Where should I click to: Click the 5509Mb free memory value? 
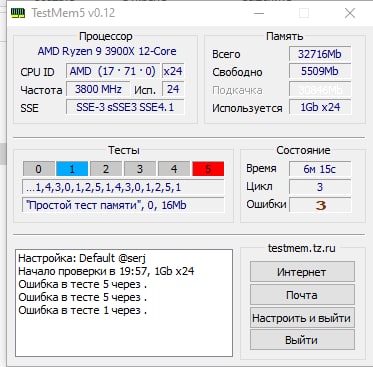tap(320, 71)
